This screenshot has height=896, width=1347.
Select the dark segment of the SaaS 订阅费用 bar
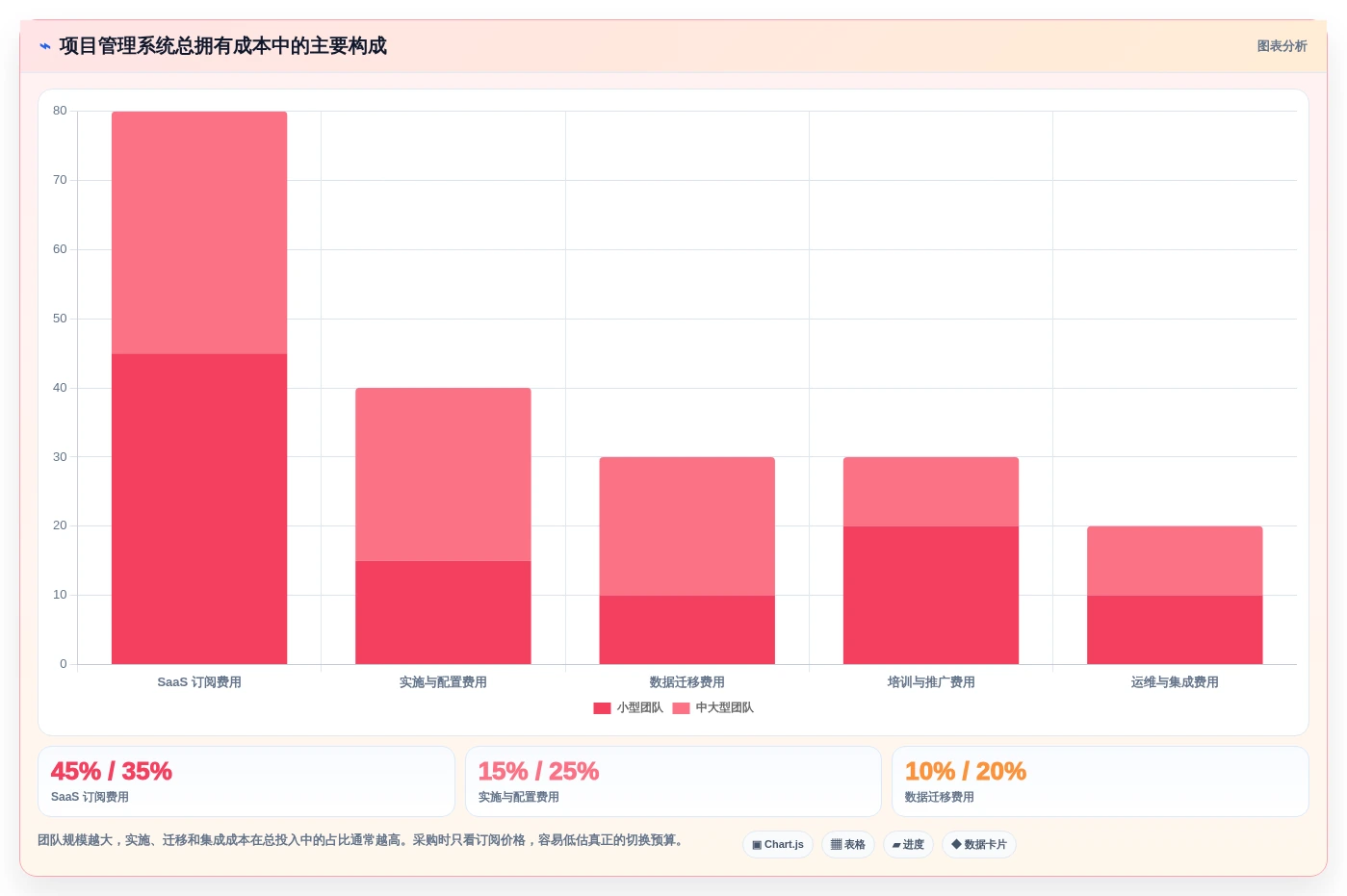pos(199,509)
